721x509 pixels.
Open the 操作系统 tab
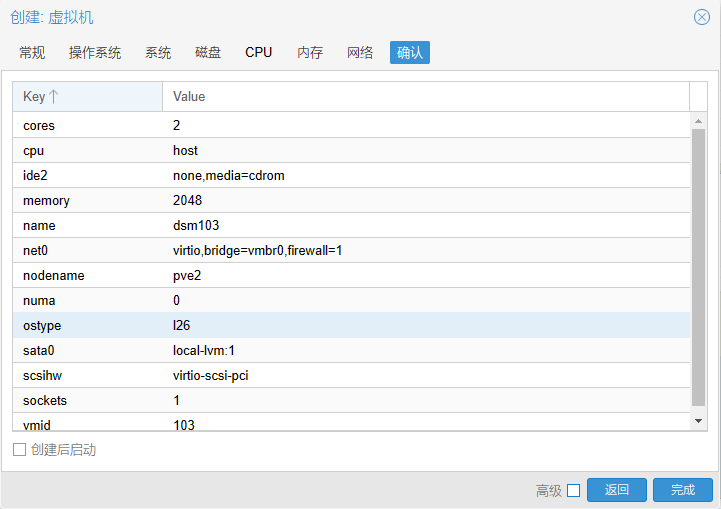tap(95, 52)
